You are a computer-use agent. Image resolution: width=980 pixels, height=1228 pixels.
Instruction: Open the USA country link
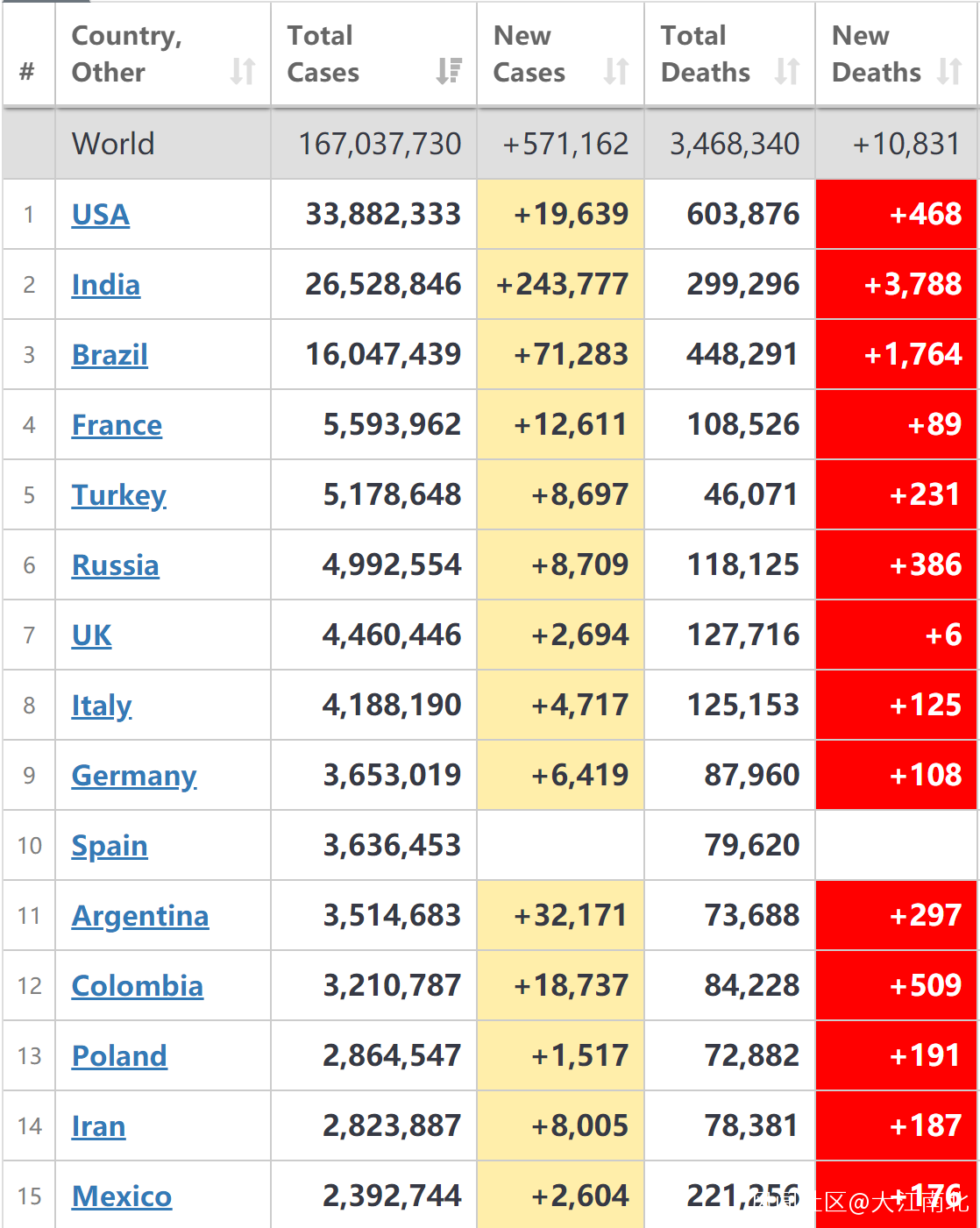click(x=101, y=215)
